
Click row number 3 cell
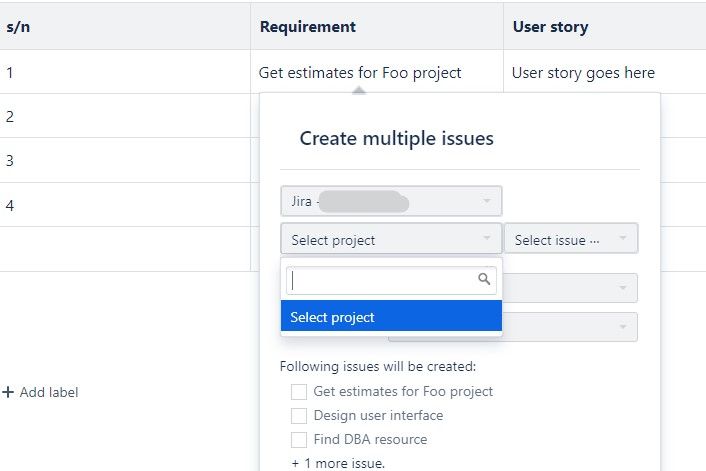coord(125,160)
